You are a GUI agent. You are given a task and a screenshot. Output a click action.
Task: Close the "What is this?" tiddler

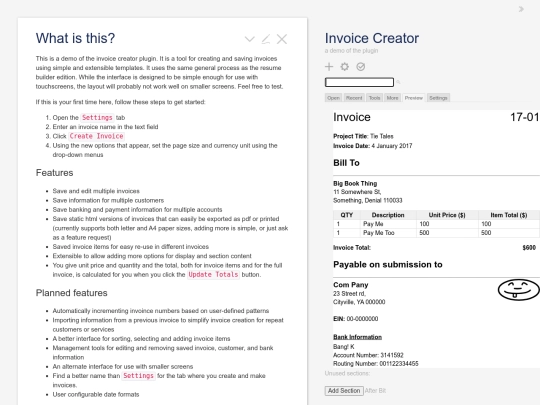(x=282, y=39)
